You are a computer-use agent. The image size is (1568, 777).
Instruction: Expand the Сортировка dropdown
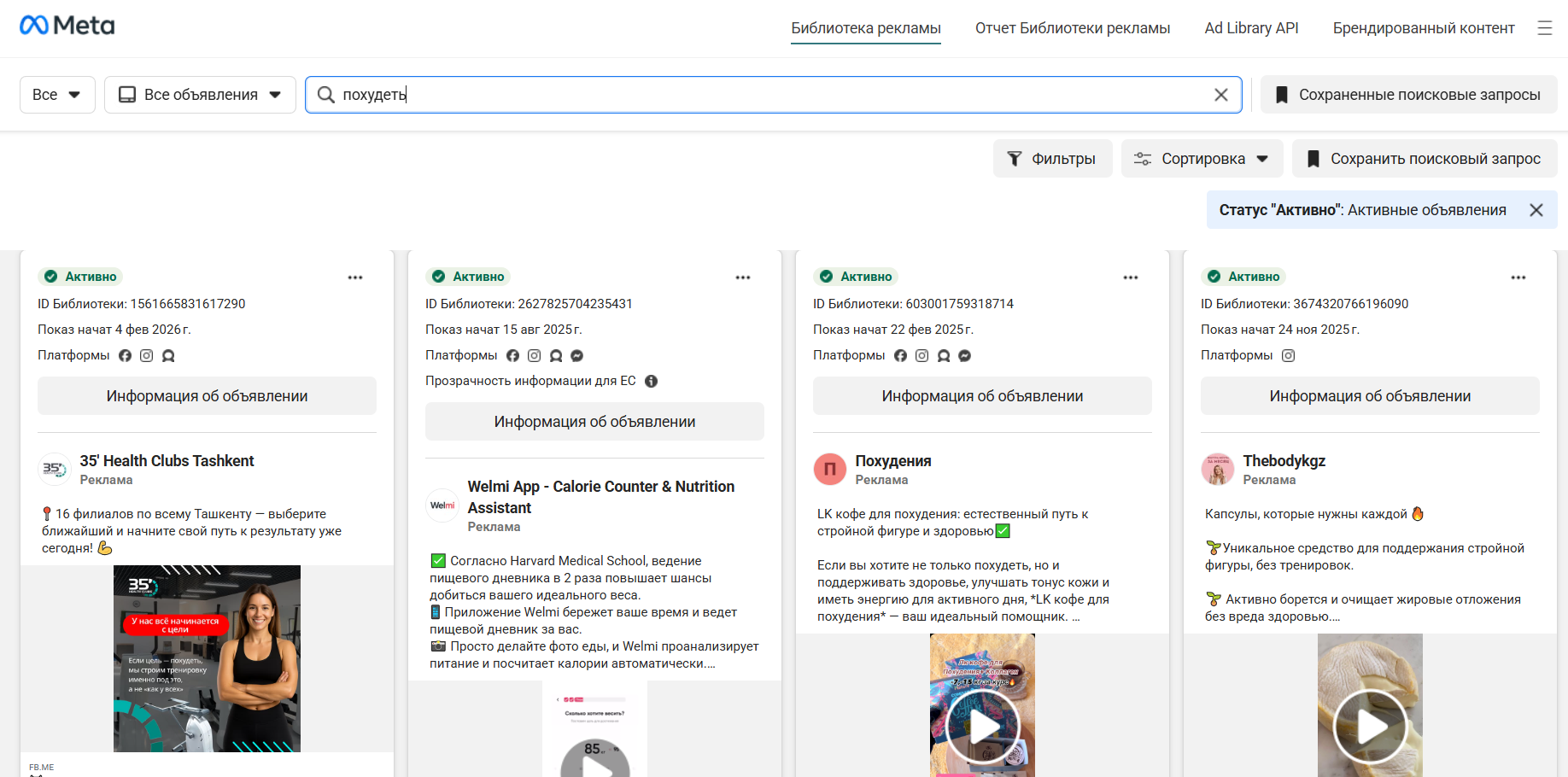tap(1202, 158)
